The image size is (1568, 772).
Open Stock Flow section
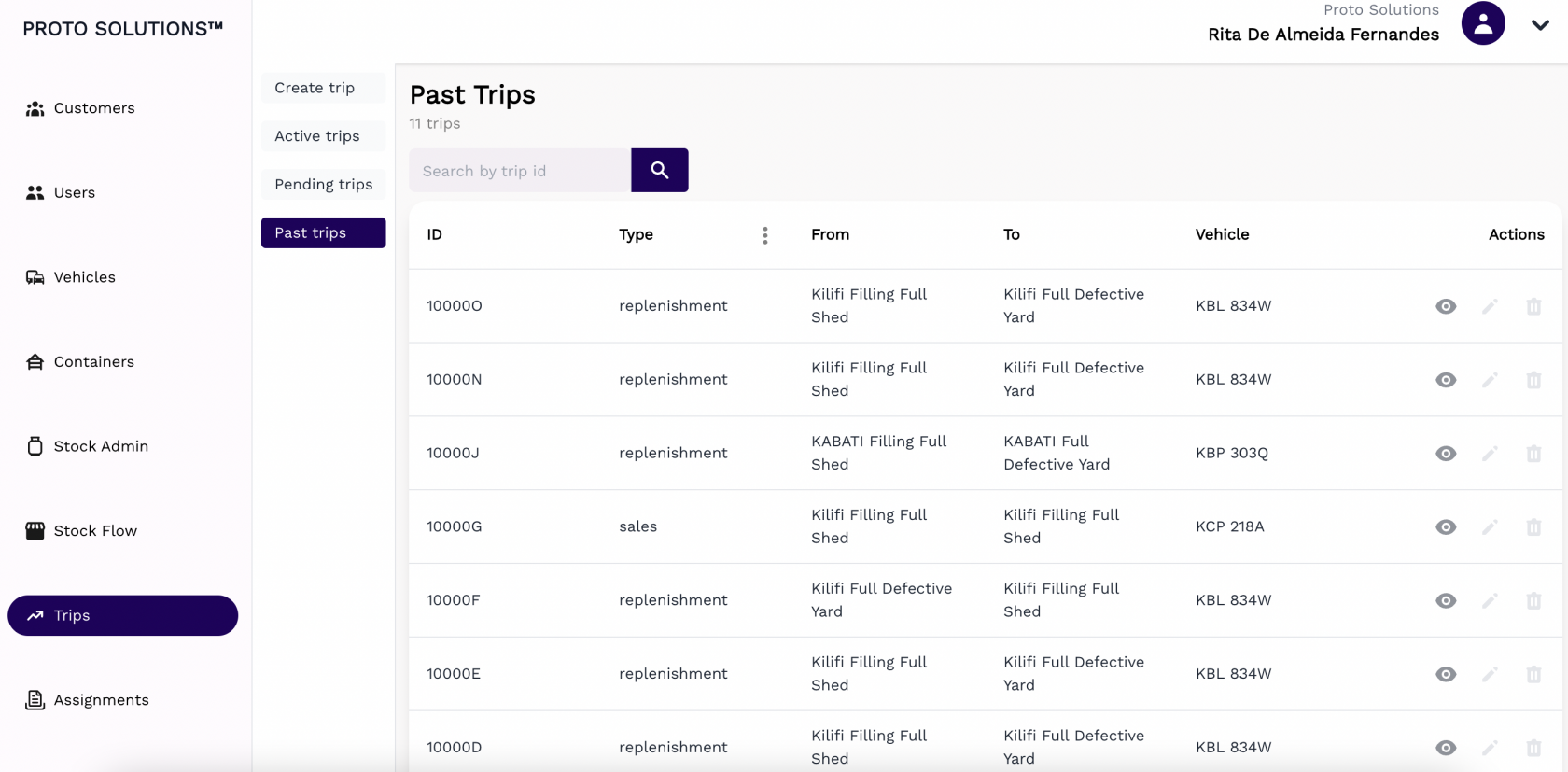(x=122, y=530)
